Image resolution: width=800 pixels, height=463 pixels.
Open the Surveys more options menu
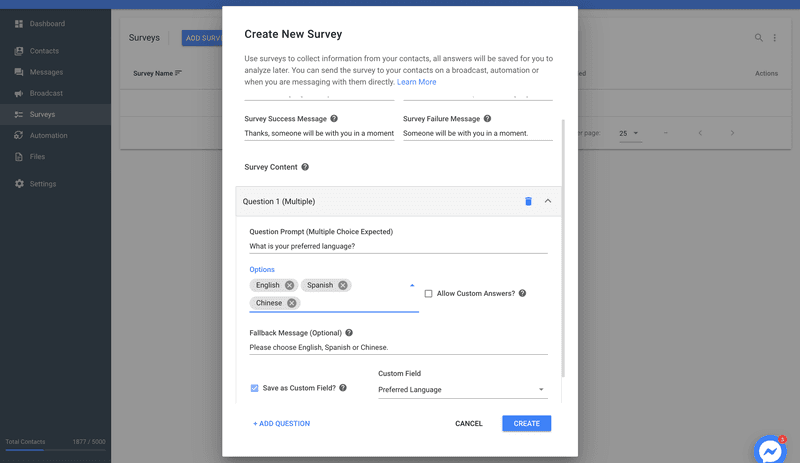coord(774,38)
